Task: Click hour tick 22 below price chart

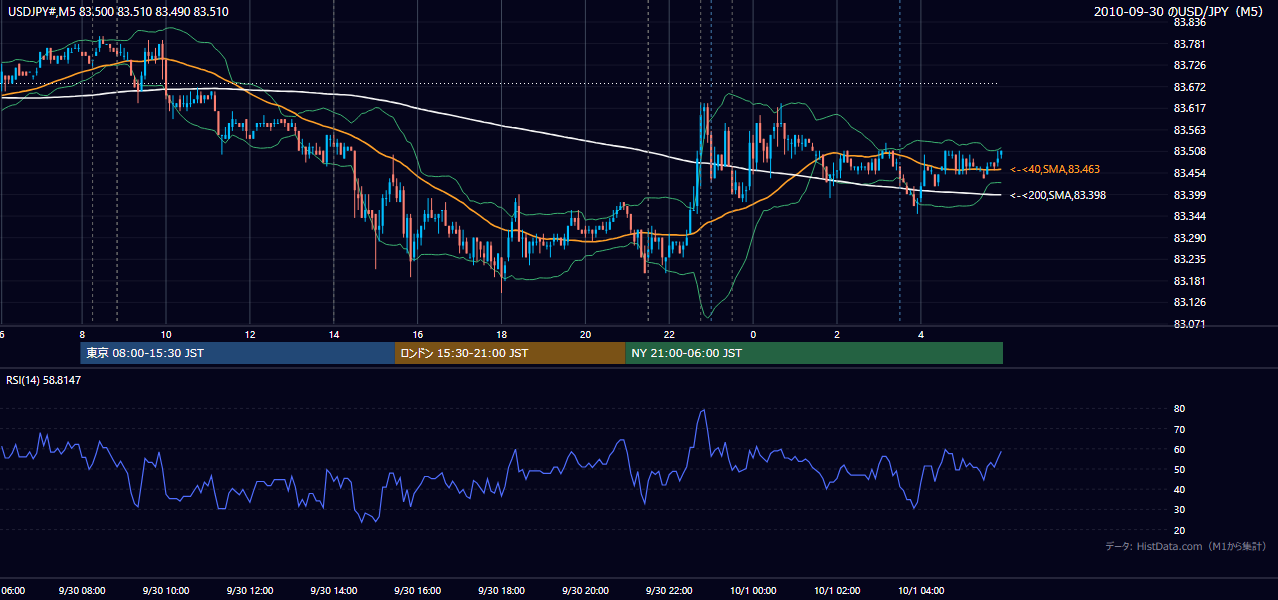Action: (x=670, y=335)
